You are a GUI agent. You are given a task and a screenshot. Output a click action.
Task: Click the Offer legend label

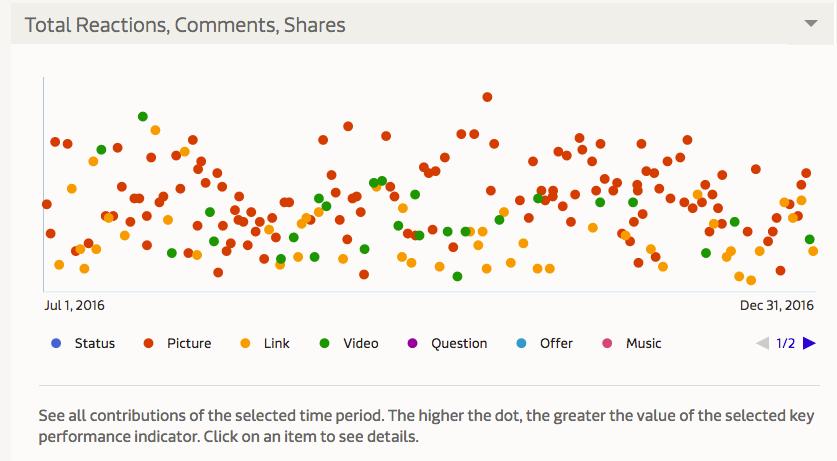click(x=556, y=343)
